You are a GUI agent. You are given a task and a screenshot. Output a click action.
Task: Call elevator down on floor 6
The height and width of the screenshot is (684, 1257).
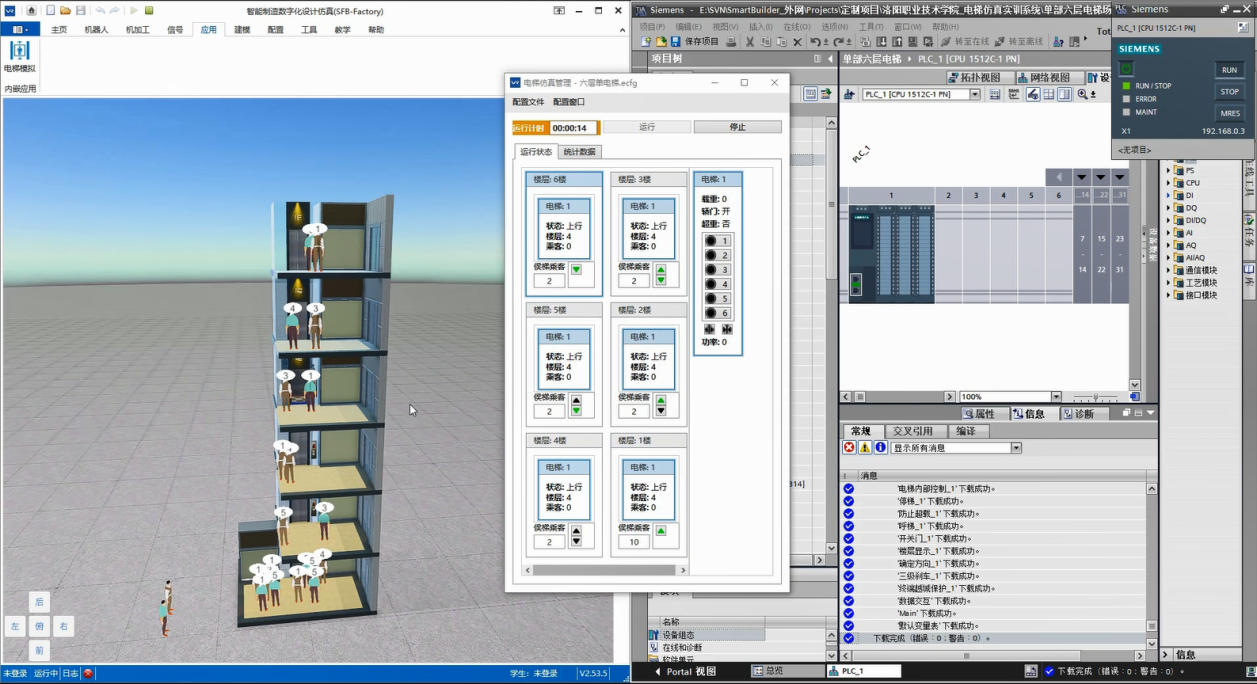[577, 269]
